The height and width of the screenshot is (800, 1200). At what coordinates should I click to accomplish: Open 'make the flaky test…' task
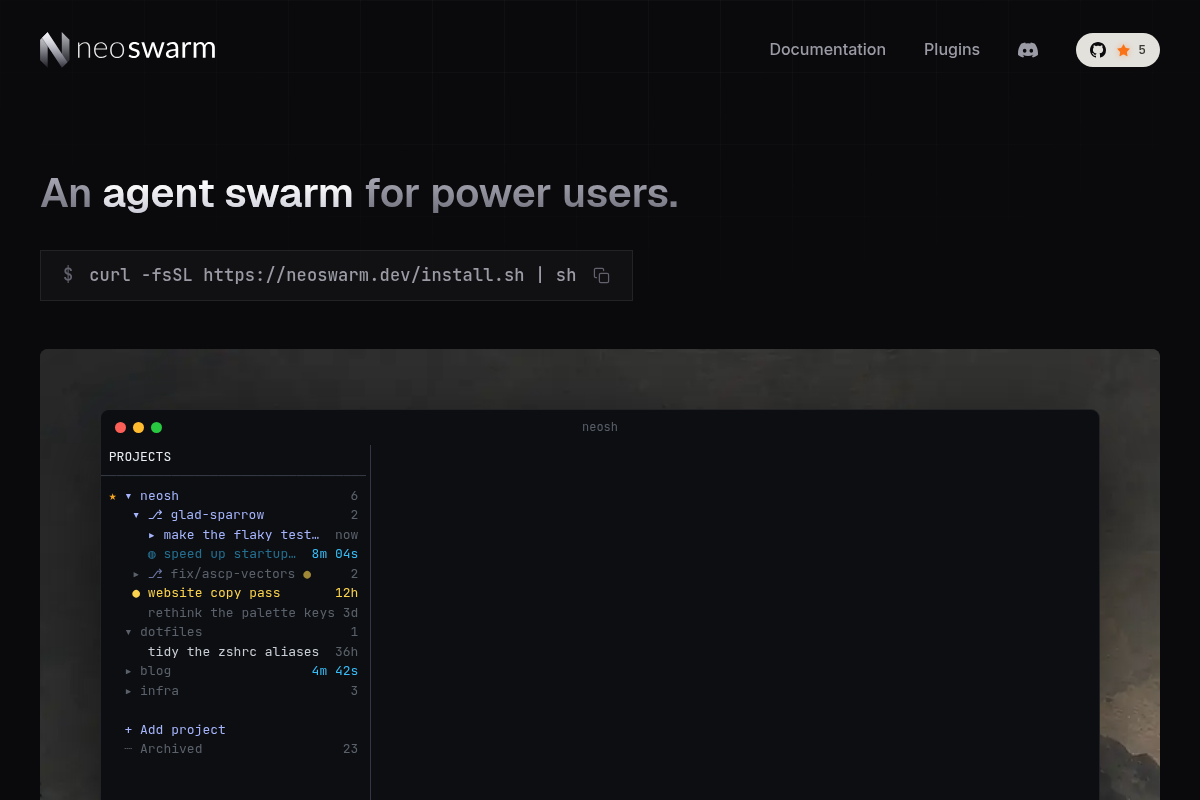click(x=241, y=535)
